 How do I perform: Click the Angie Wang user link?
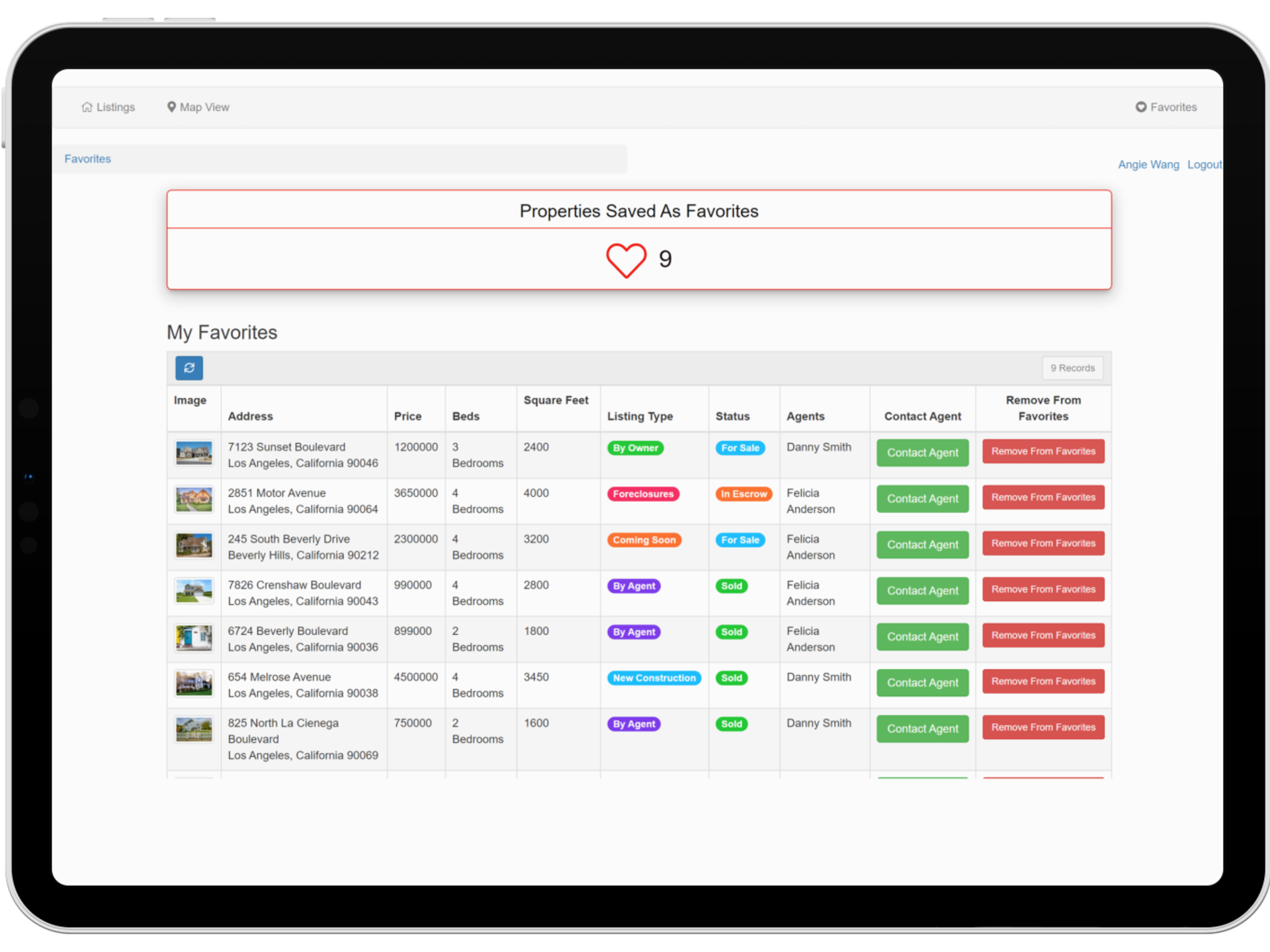[x=1148, y=165]
